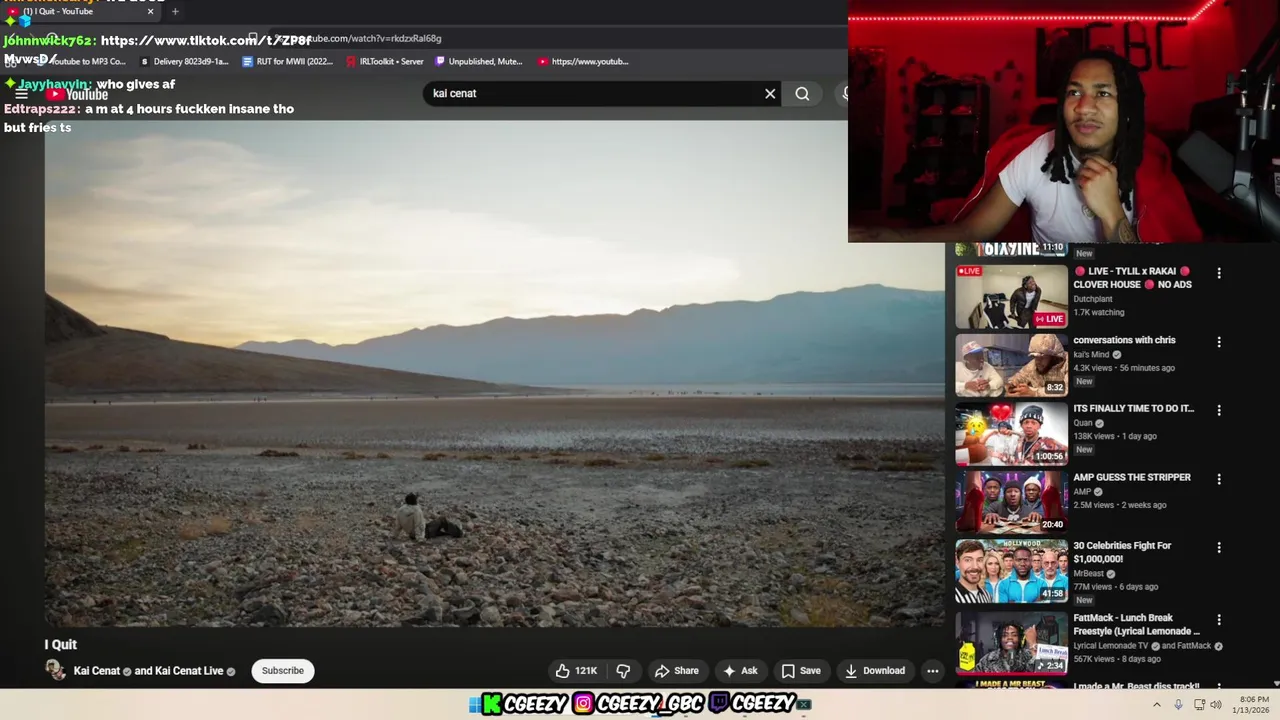Open '30 Celebrities Fight For $1,000,000!' thumbnail

1011,571
